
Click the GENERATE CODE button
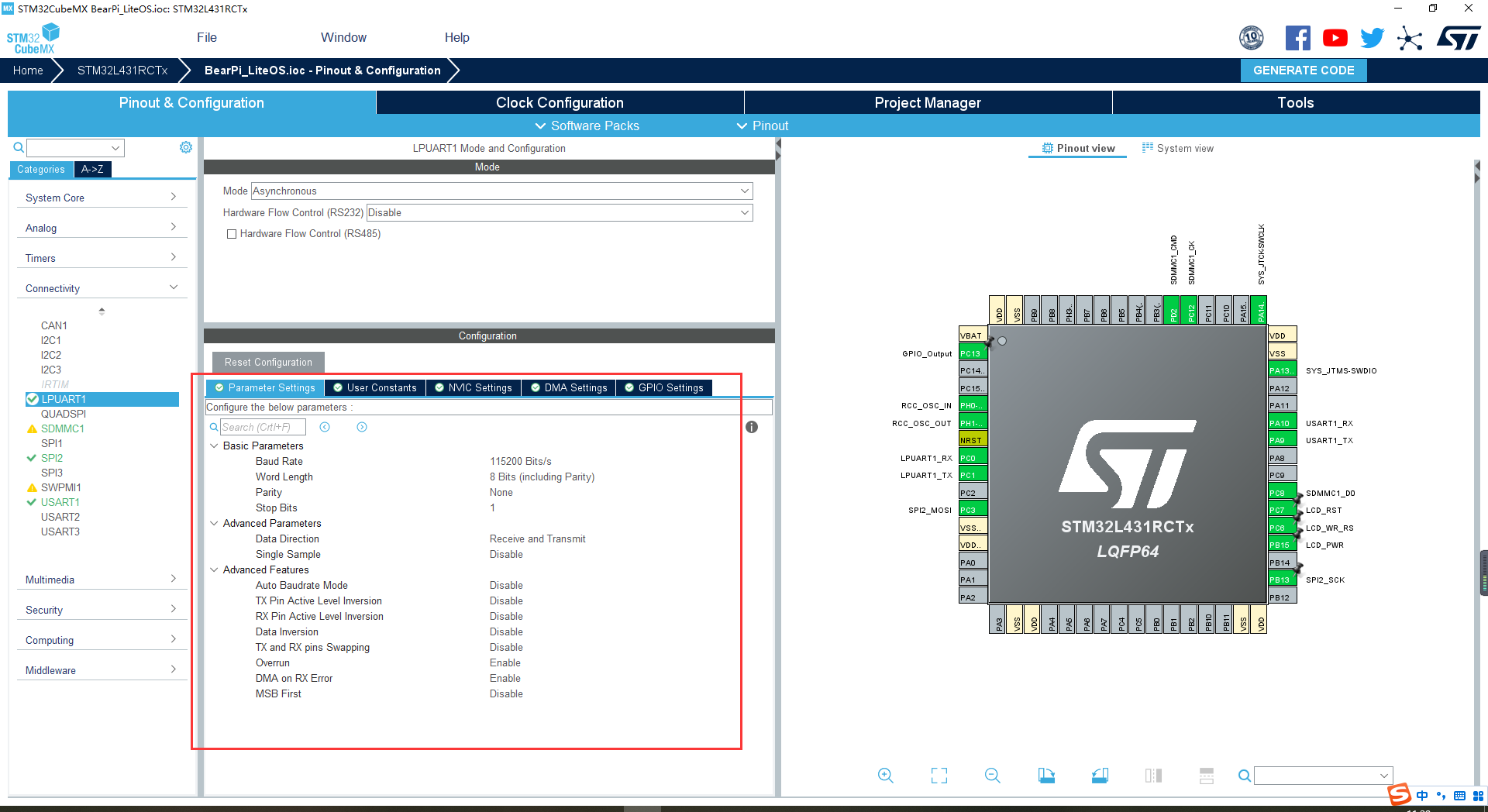pyautogui.click(x=1304, y=70)
